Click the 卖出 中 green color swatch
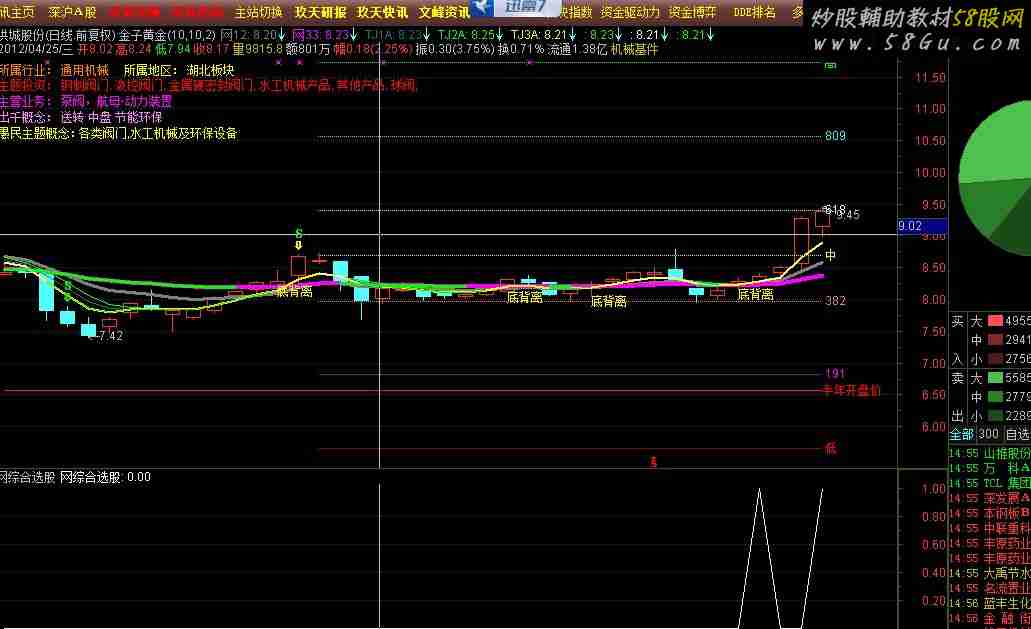Image resolution: width=1031 pixels, height=629 pixels. coord(995,397)
